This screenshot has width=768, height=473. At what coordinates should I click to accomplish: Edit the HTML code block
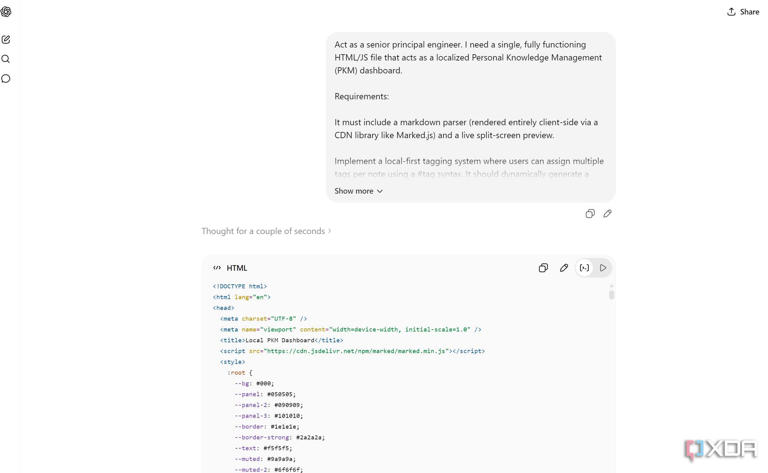(564, 268)
